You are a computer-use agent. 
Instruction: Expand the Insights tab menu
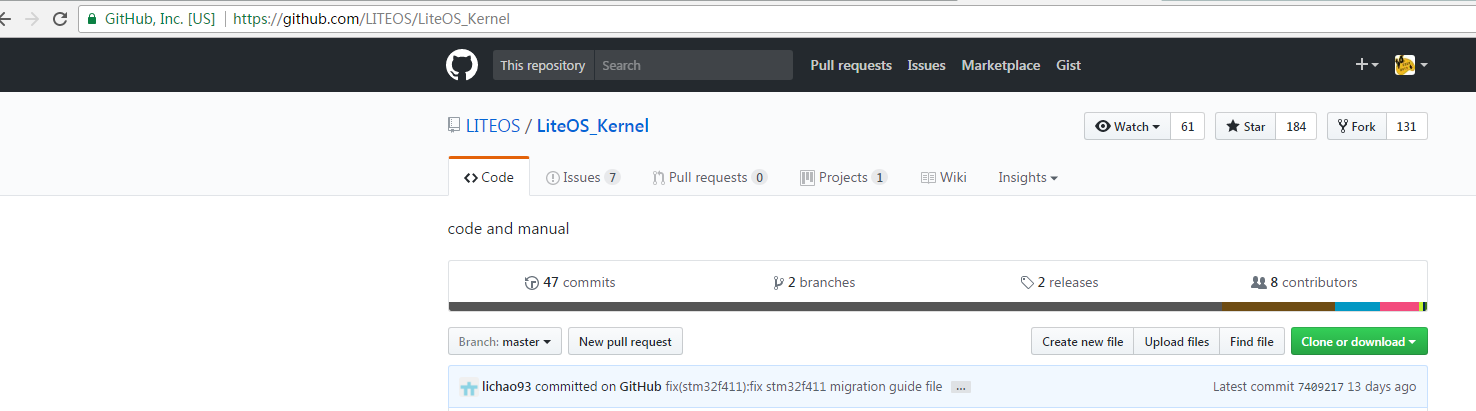[1027, 177]
